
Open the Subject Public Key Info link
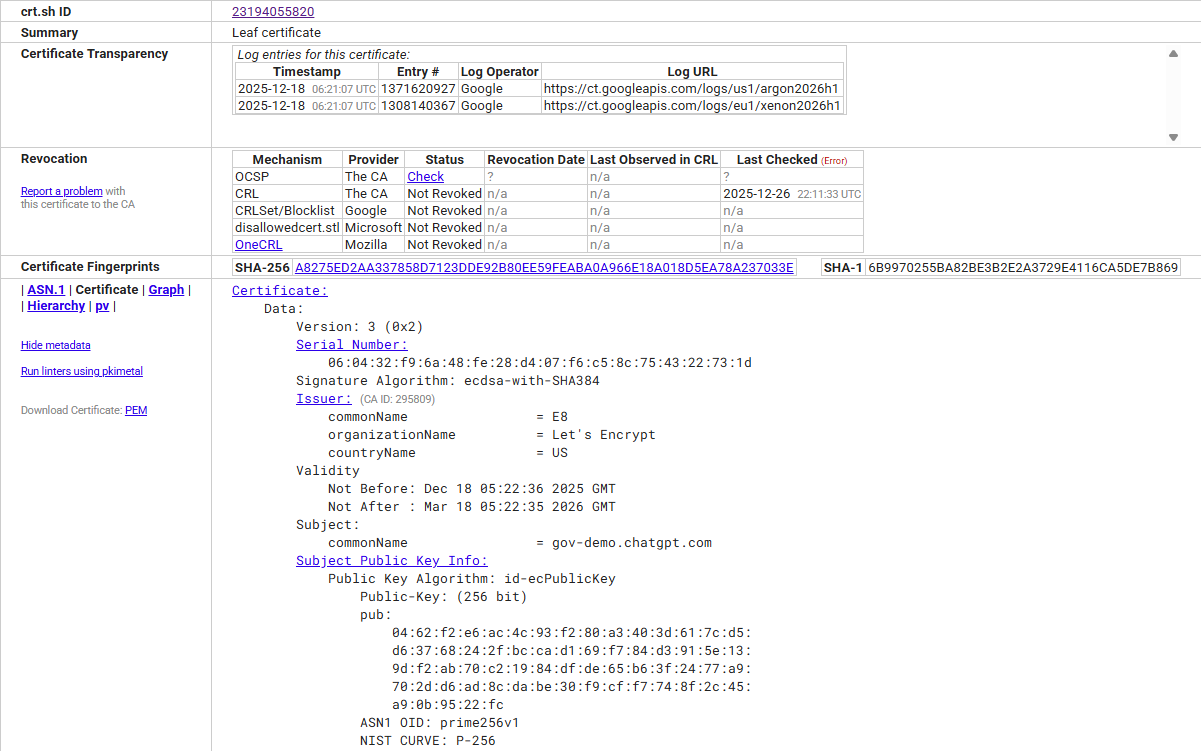(x=391, y=560)
